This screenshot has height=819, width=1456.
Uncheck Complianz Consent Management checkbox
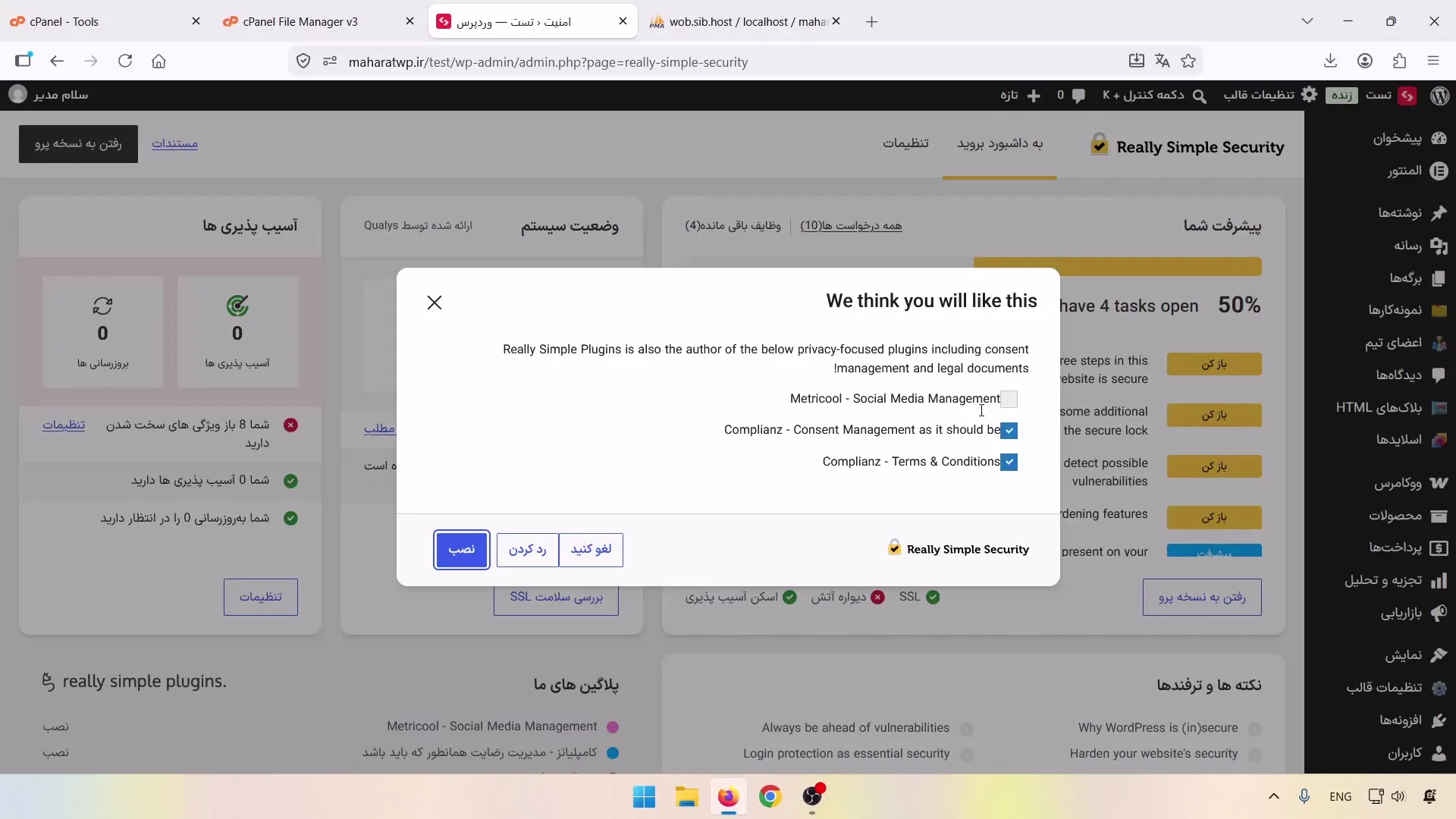(x=1009, y=431)
